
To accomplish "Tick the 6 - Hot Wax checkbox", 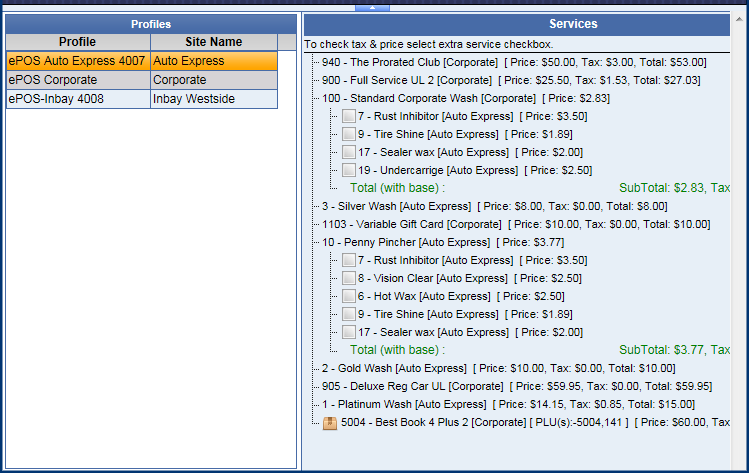I will [x=348, y=296].
